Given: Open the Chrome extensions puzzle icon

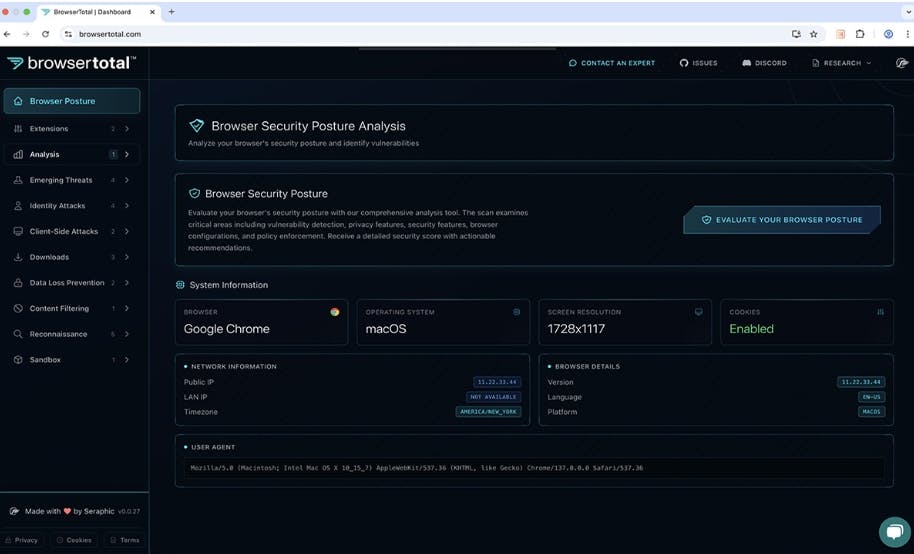Looking at the screenshot, I should click(x=860, y=34).
